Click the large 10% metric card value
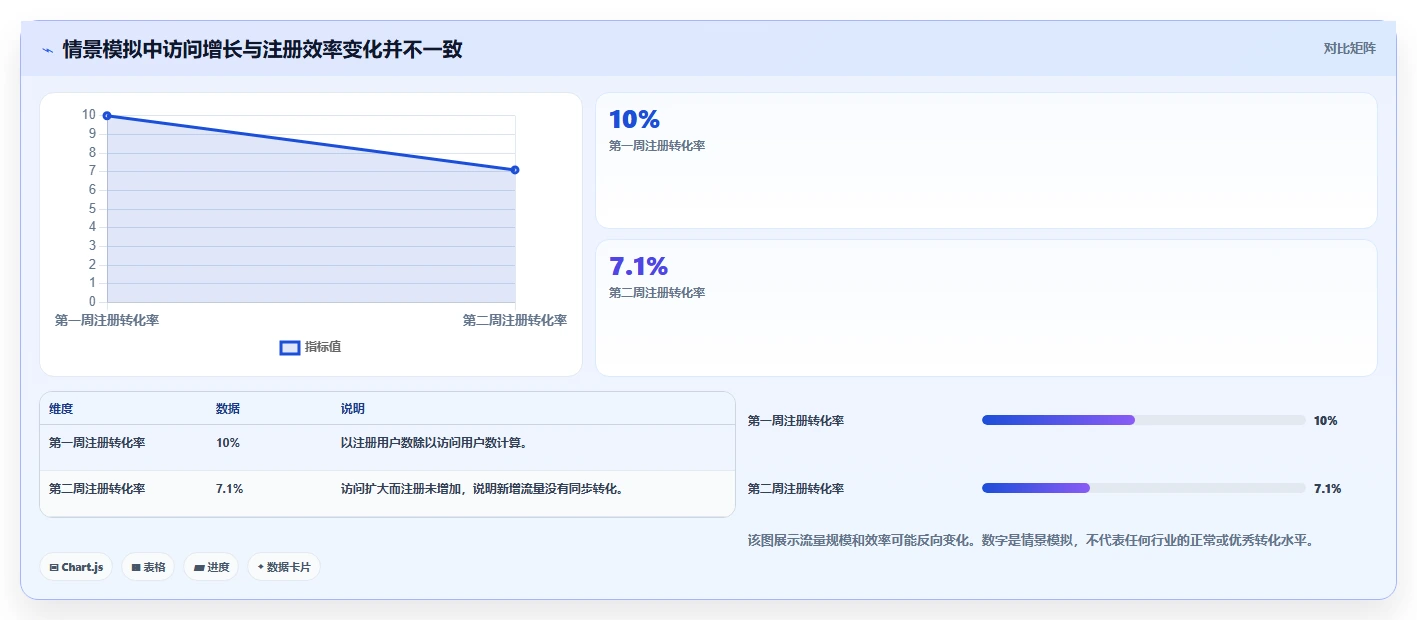This screenshot has width=1417, height=620. click(x=634, y=119)
